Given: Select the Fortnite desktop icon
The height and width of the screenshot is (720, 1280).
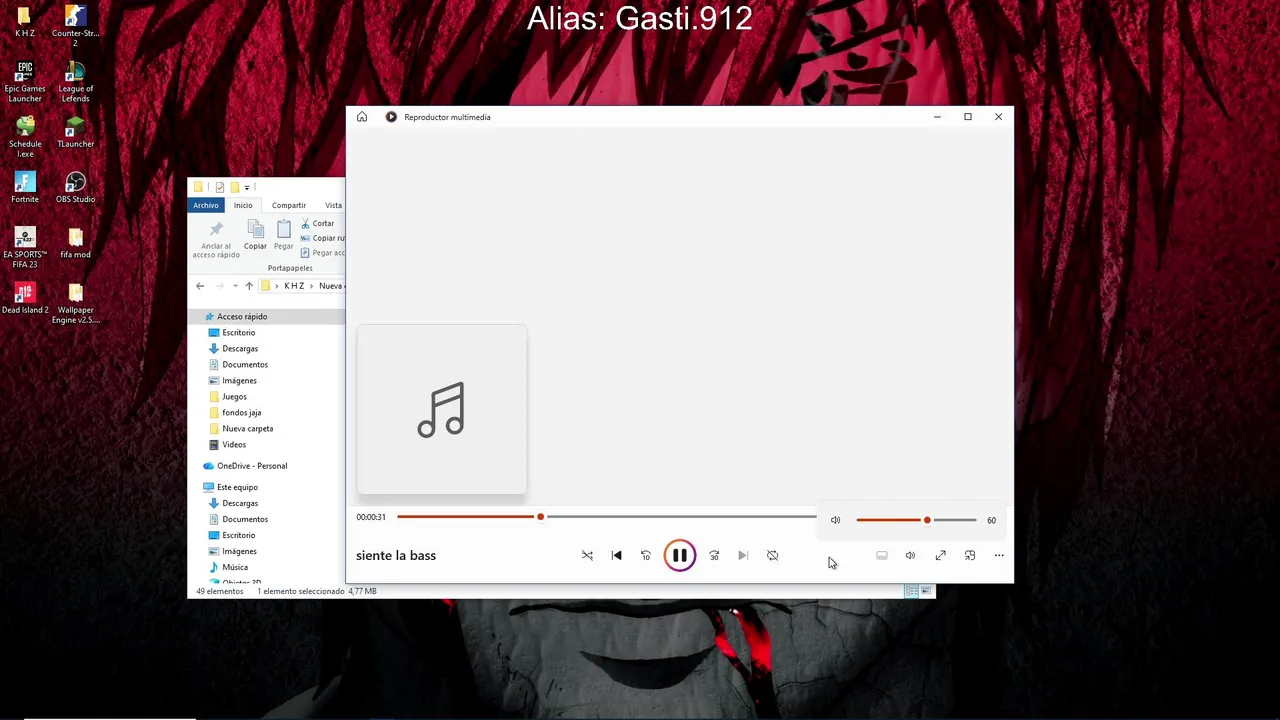Looking at the screenshot, I should coord(25,188).
